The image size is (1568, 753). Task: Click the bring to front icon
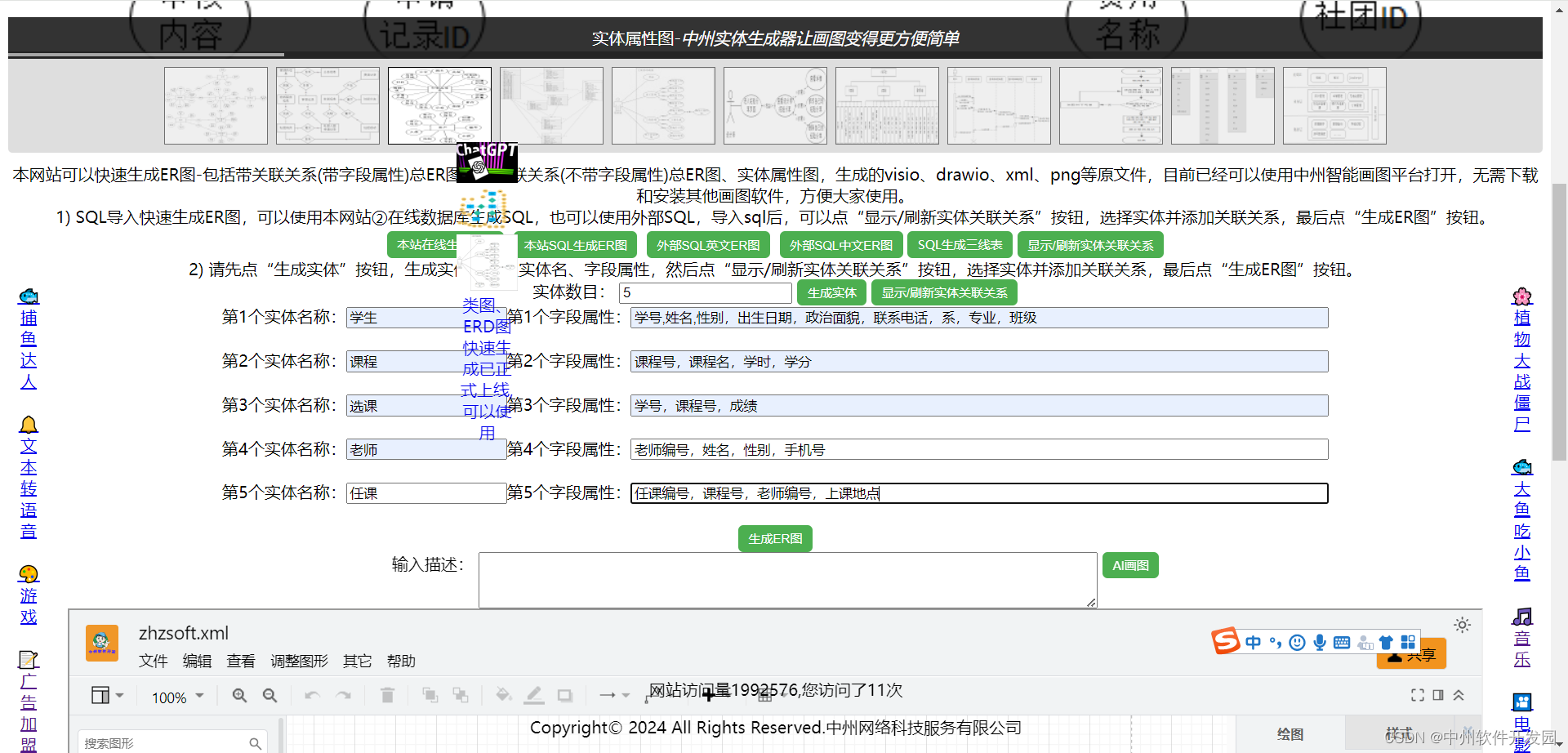(430, 695)
